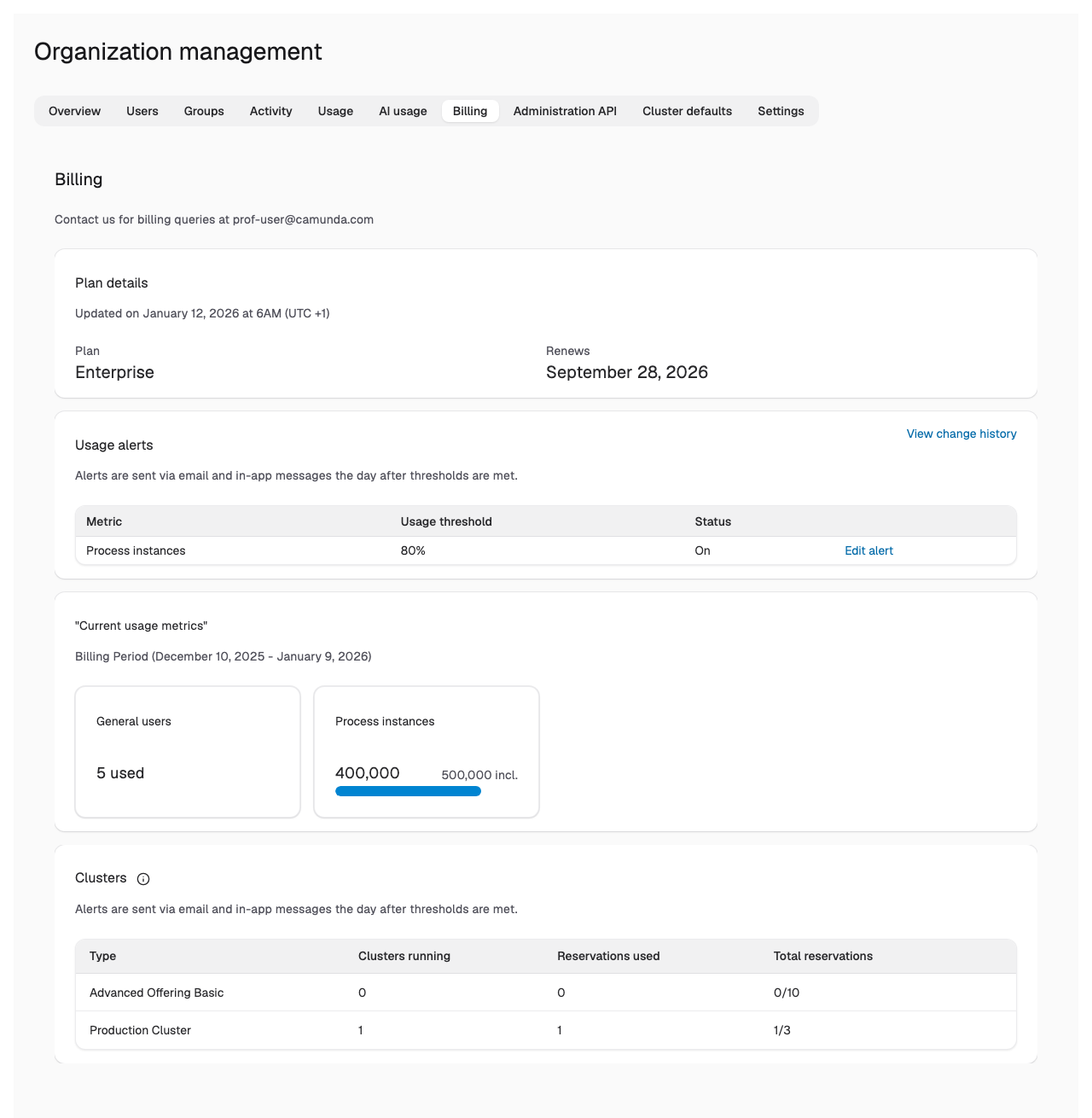Click the Billing Period date range text

pos(224,656)
